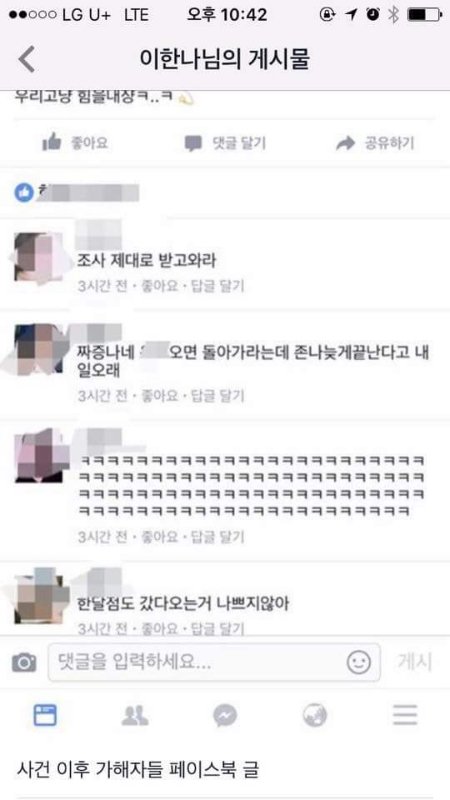Tap 댓글 달기 to comment

225,143
